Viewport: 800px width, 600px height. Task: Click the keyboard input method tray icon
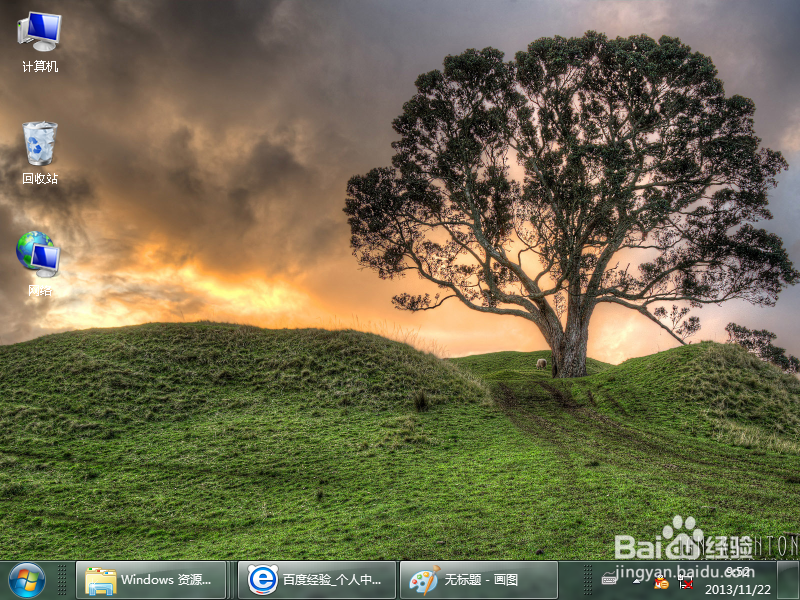point(609,580)
